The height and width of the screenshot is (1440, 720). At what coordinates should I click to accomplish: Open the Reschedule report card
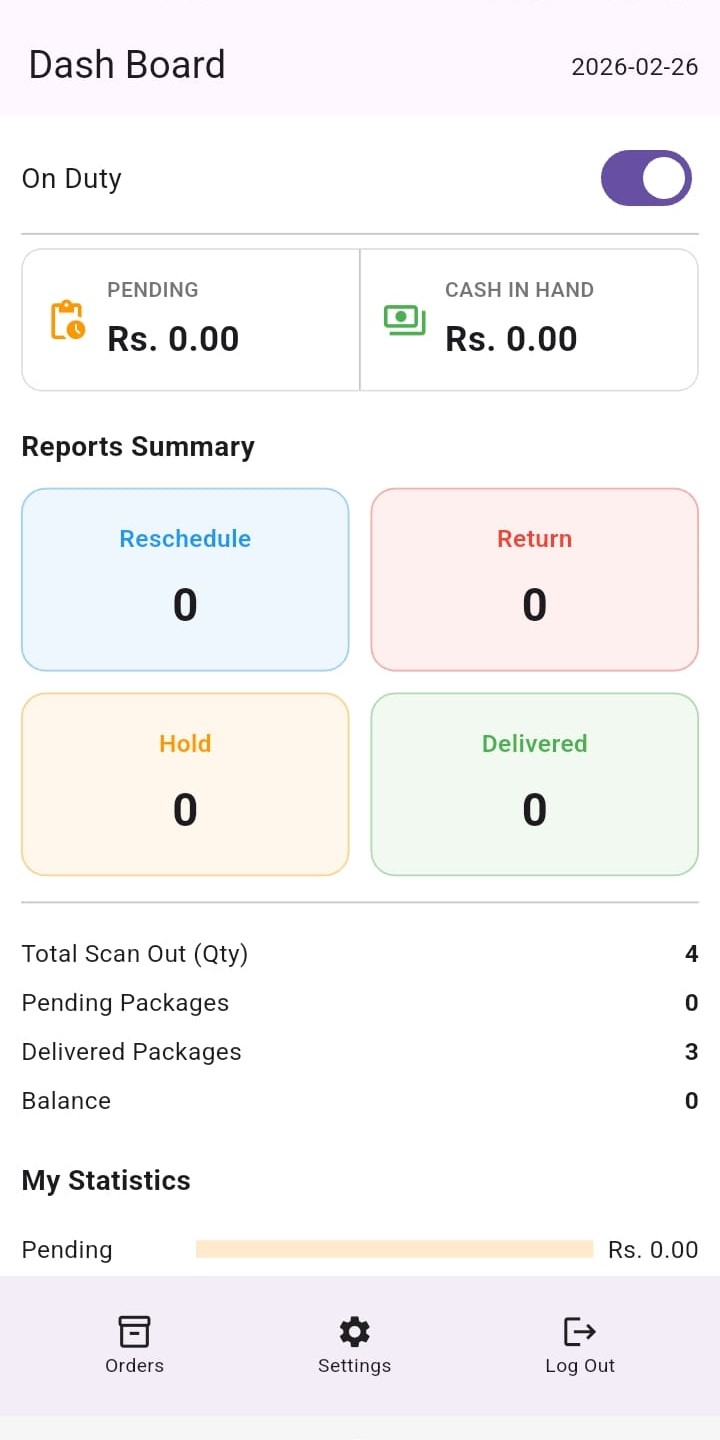(x=185, y=578)
